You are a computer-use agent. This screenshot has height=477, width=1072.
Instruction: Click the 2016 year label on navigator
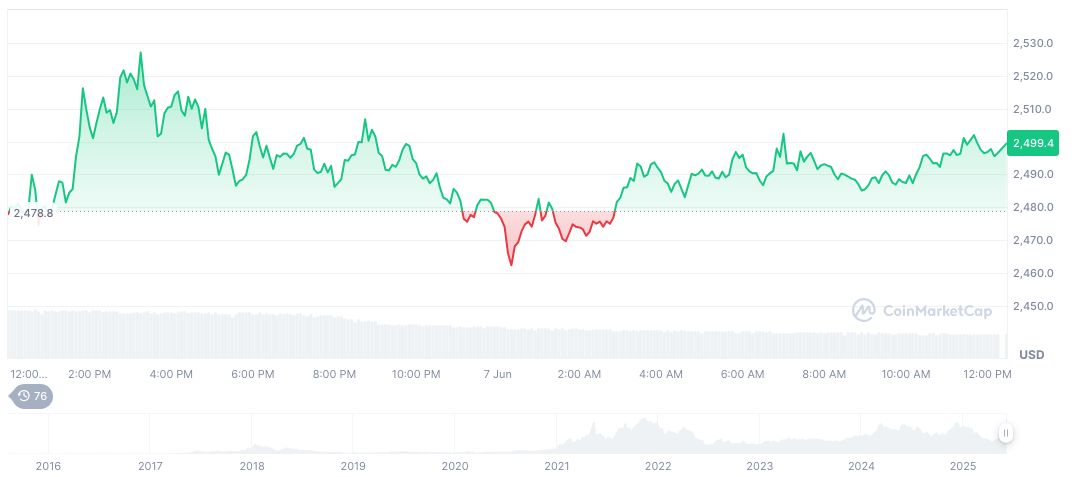48,466
